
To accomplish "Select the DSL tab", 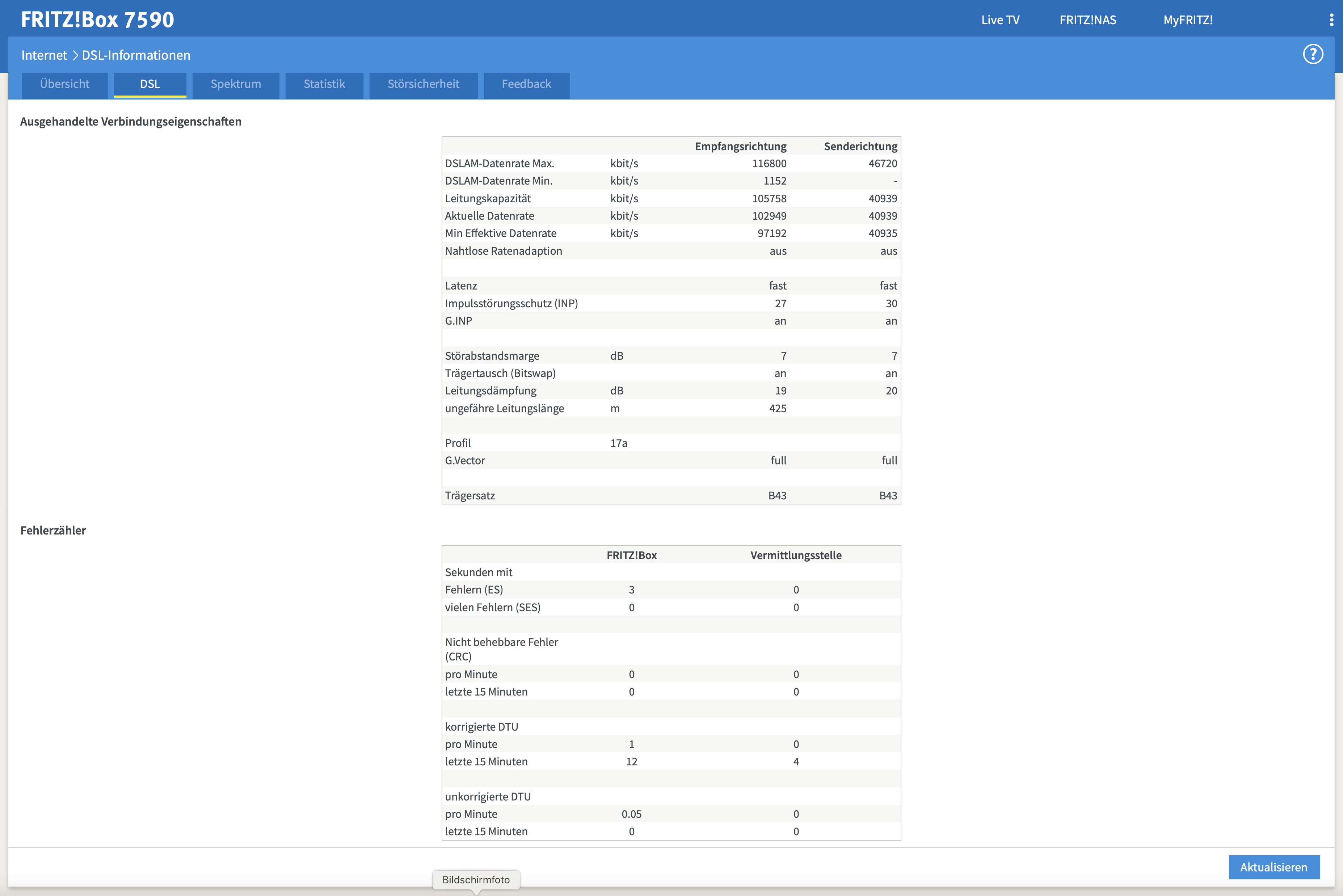I will (x=150, y=85).
